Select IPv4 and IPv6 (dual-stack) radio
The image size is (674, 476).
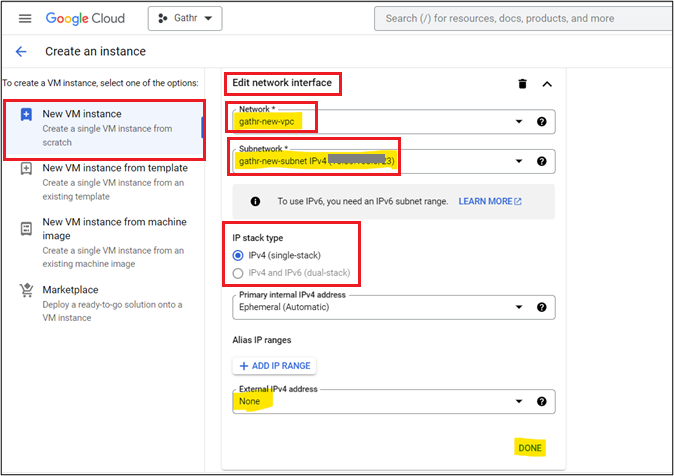point(238,273)
